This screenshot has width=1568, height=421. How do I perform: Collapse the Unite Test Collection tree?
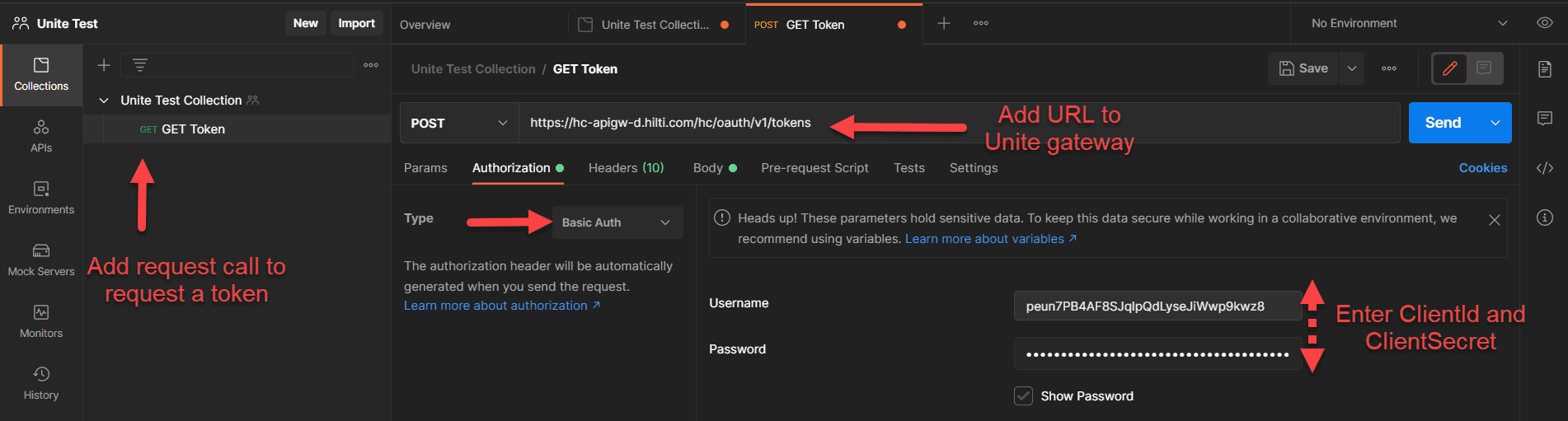[x=104, y=101]
